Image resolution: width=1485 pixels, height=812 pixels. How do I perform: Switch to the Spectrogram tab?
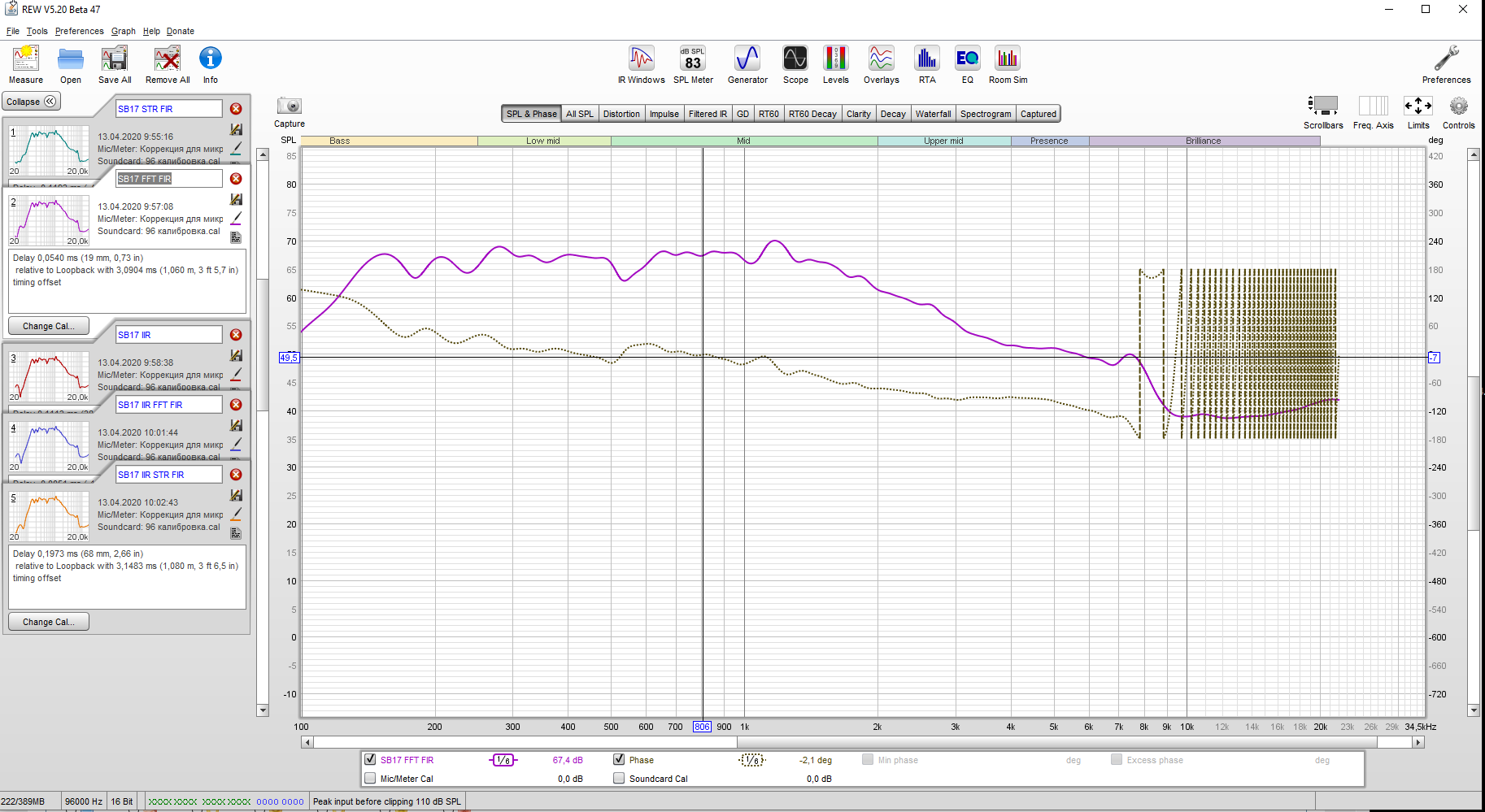point(986,114)
